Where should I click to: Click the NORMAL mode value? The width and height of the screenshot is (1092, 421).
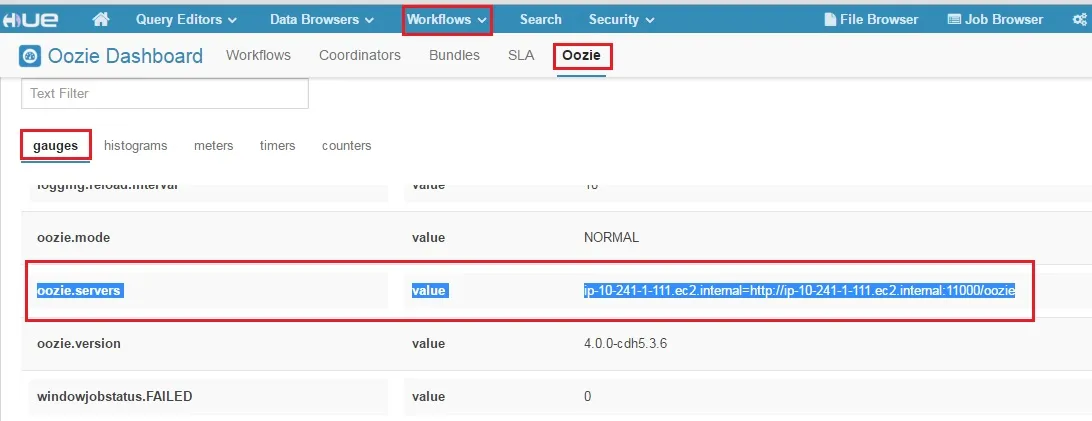coord(611,237)
